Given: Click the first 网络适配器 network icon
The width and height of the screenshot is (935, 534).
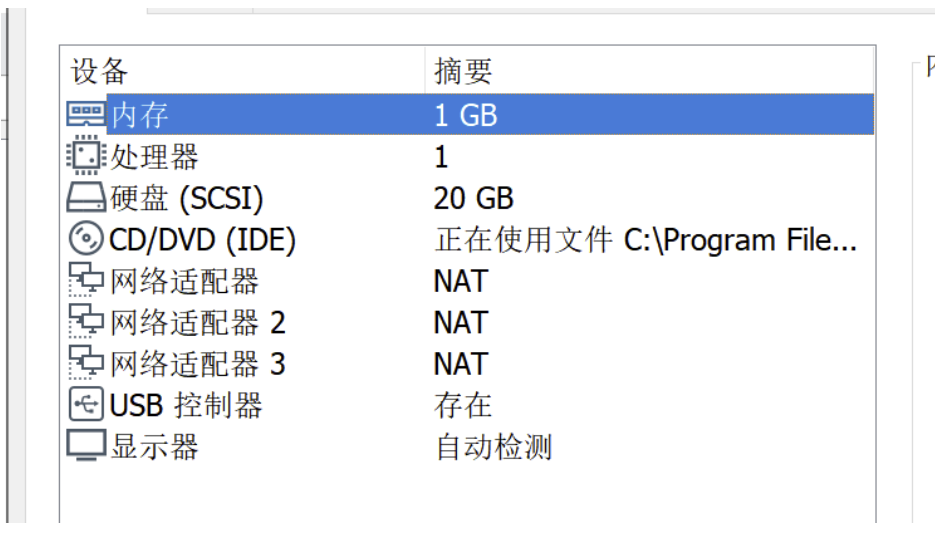Looking at the screenshot, I should 85,281.
